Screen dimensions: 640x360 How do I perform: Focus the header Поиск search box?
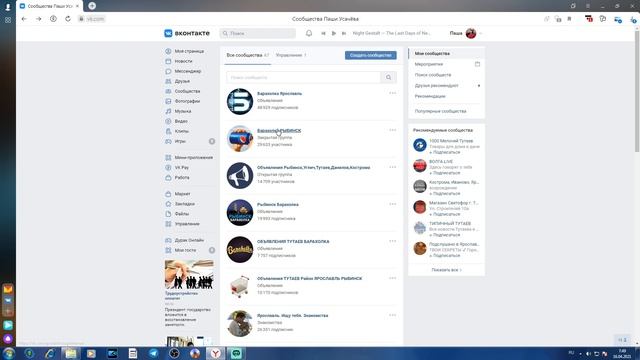click(x=258, y=33)
